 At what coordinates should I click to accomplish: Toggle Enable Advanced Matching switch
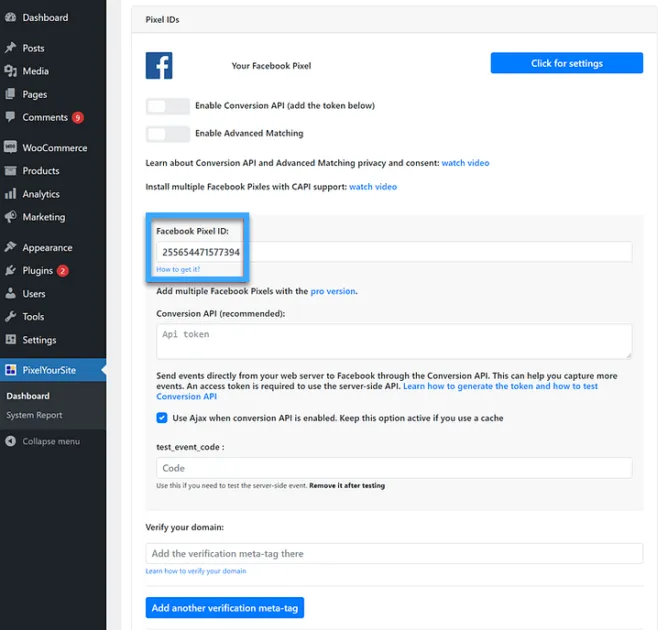(x=167, y=134)
